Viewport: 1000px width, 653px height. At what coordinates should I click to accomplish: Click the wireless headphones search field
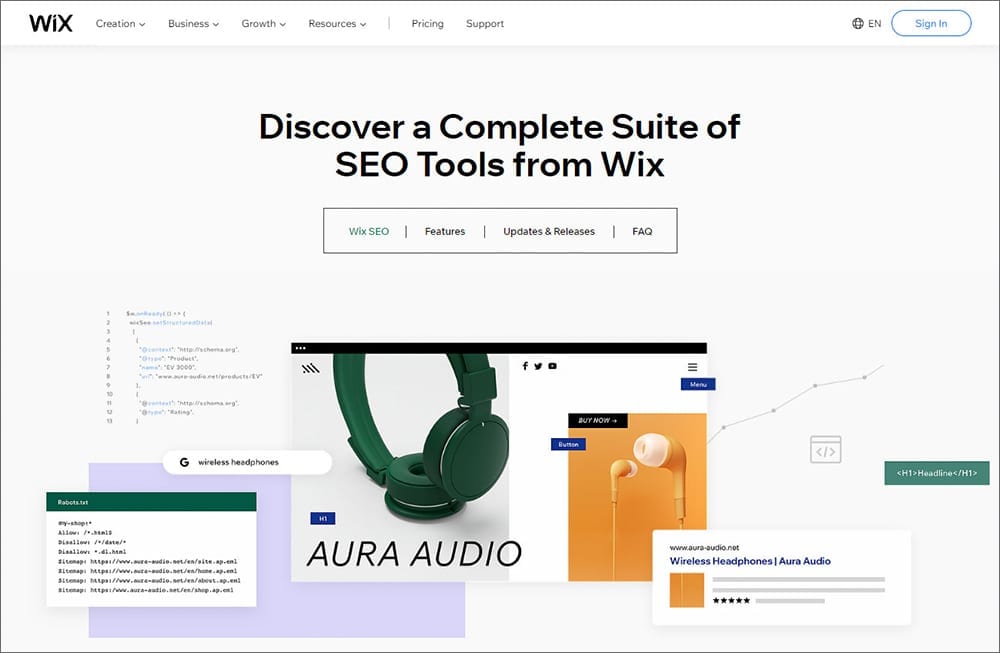click(x=247, y=462)
